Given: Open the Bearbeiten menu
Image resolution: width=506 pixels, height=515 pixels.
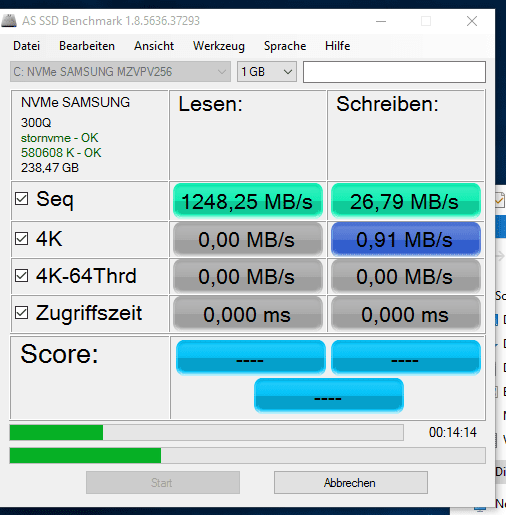Looking at the screenshot, I should (x=87, y=46).
